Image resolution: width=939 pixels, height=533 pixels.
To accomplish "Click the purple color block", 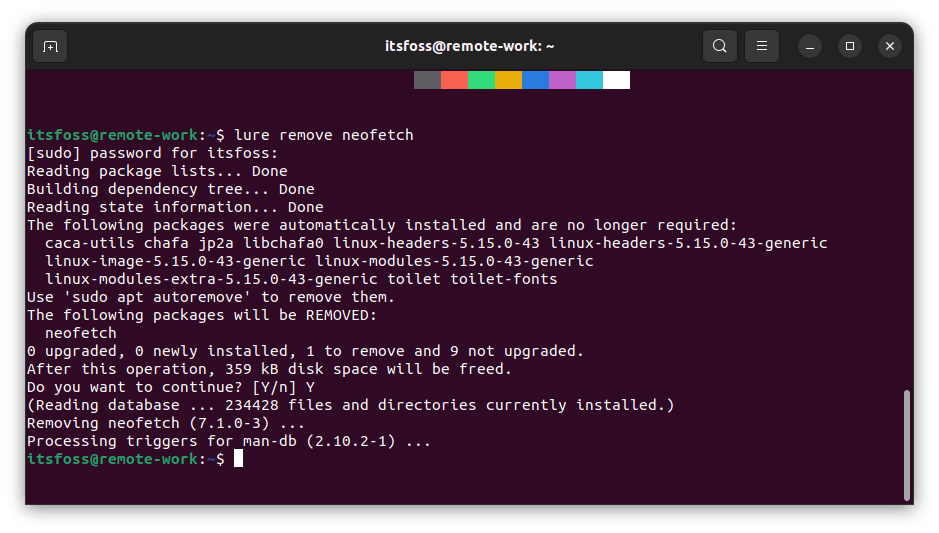I will [562, 80].
